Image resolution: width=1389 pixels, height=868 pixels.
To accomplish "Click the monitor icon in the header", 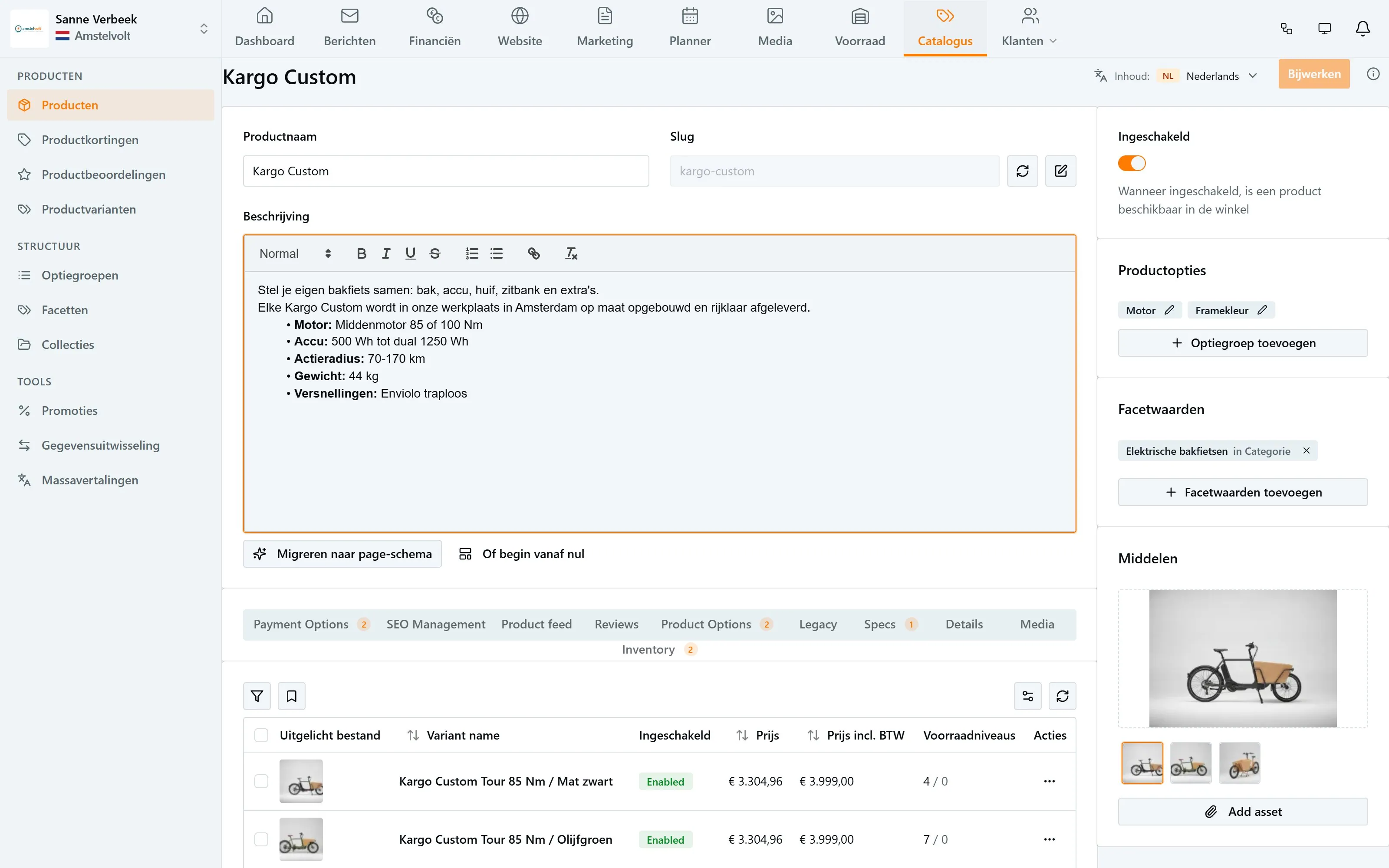I will point(1325,29).
